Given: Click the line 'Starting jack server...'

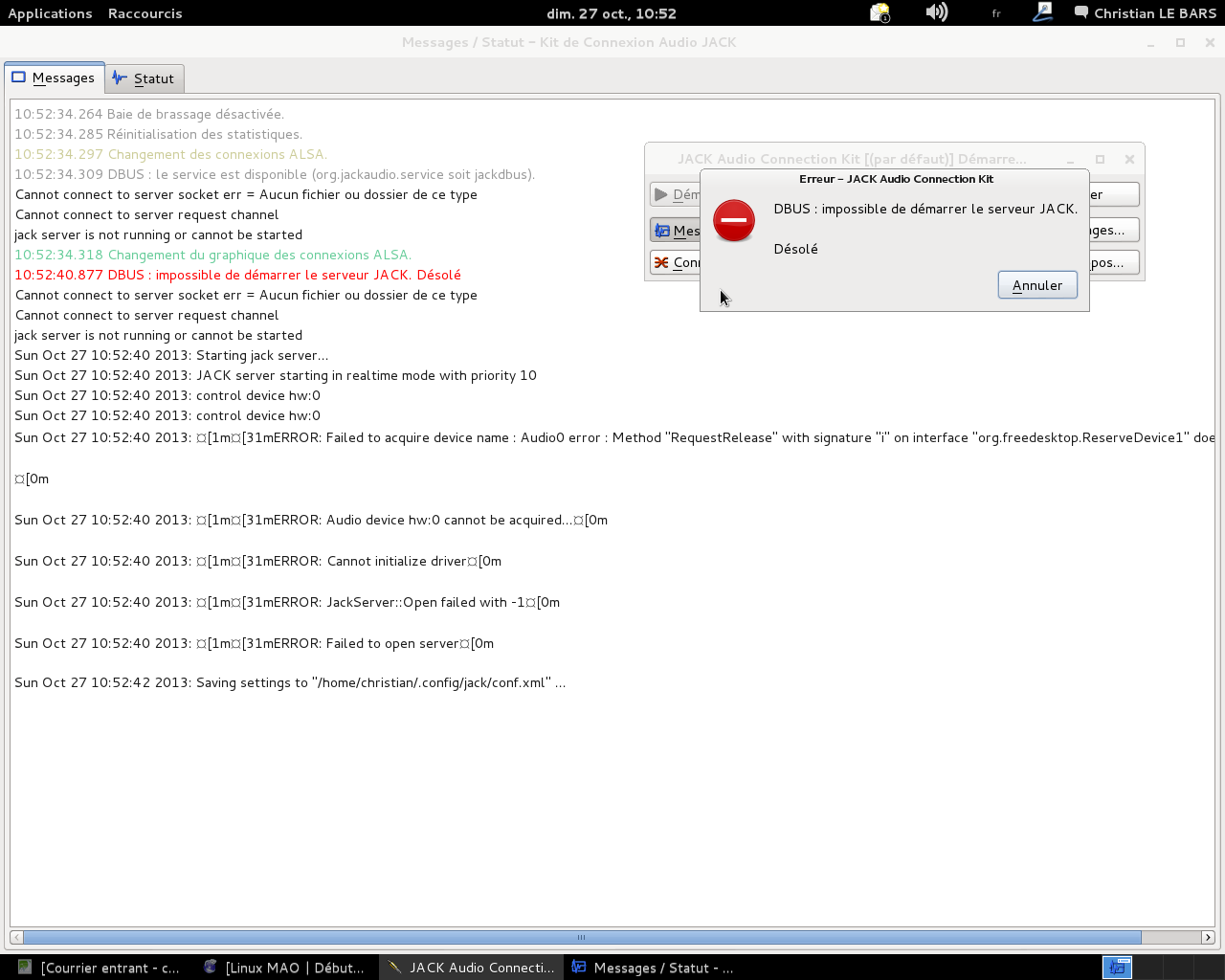Looking at the screenshot, I should pos(171,355).
